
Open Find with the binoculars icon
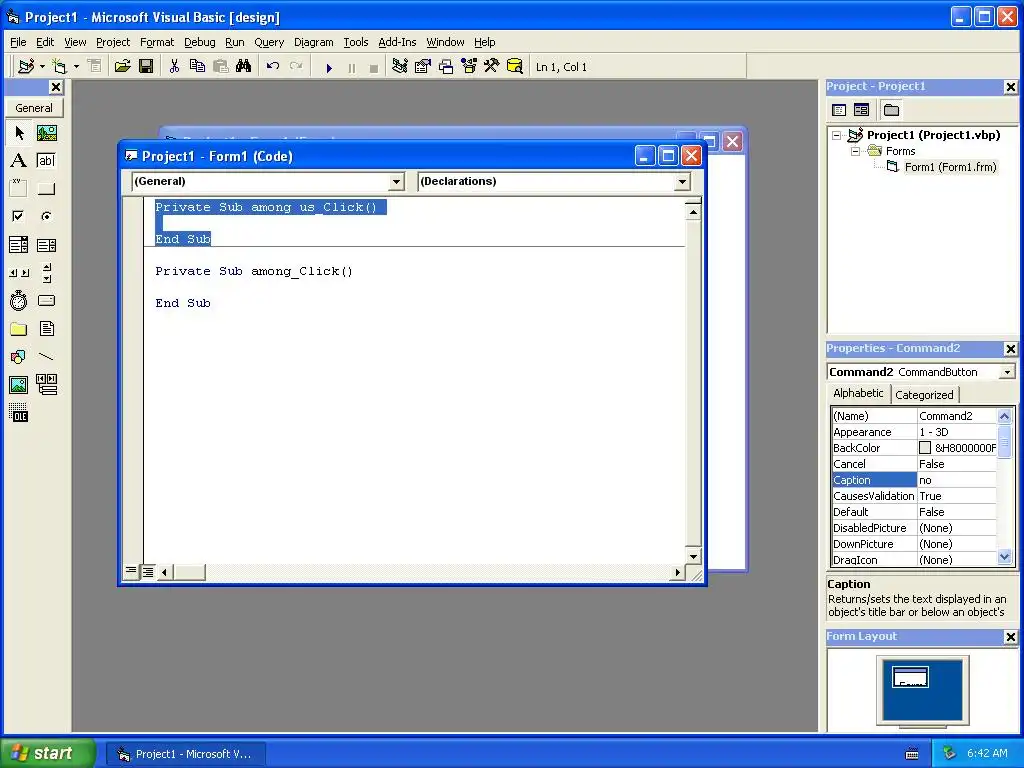click(244, 67)
